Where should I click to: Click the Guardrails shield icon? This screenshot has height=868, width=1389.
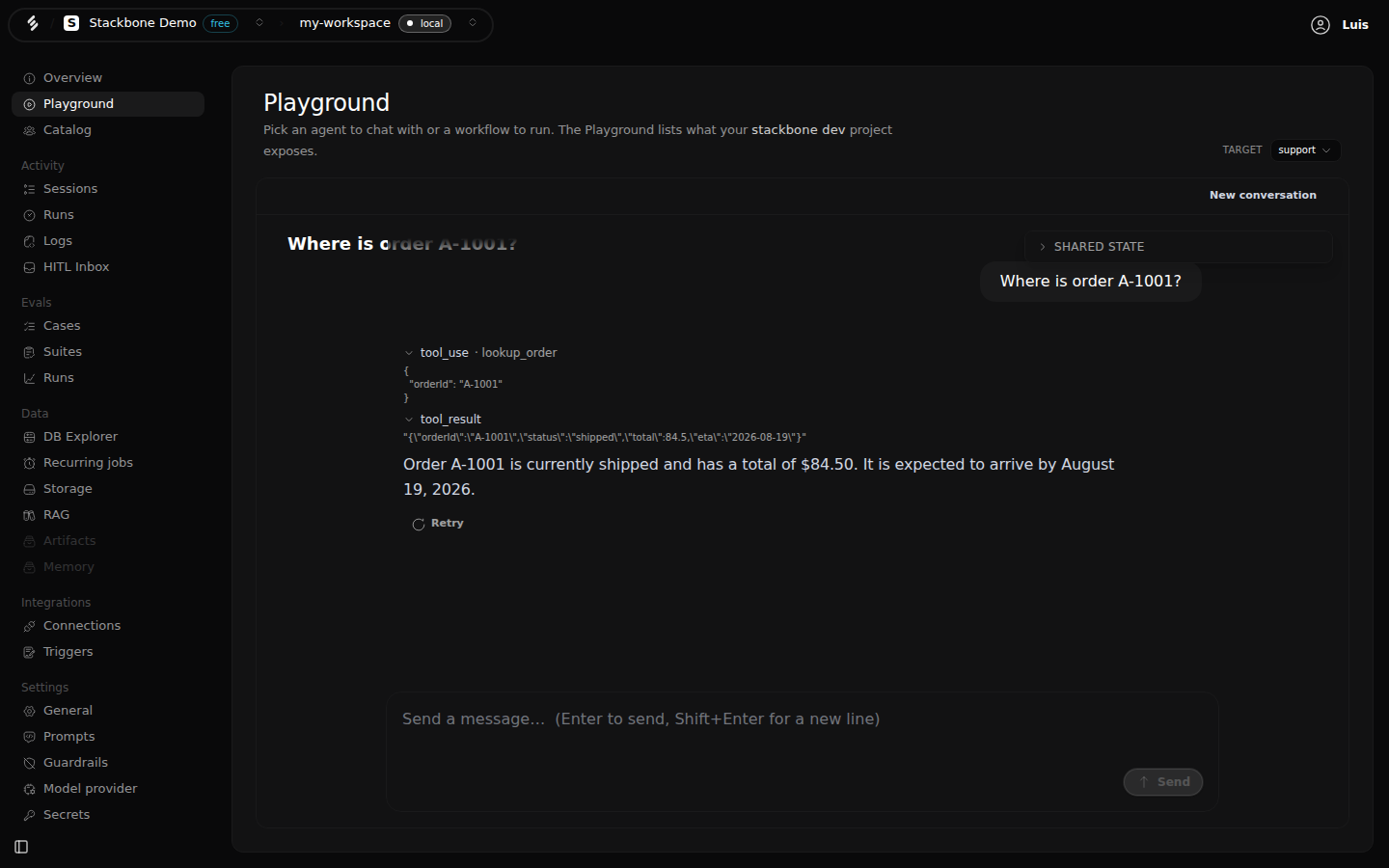[29, 763]
